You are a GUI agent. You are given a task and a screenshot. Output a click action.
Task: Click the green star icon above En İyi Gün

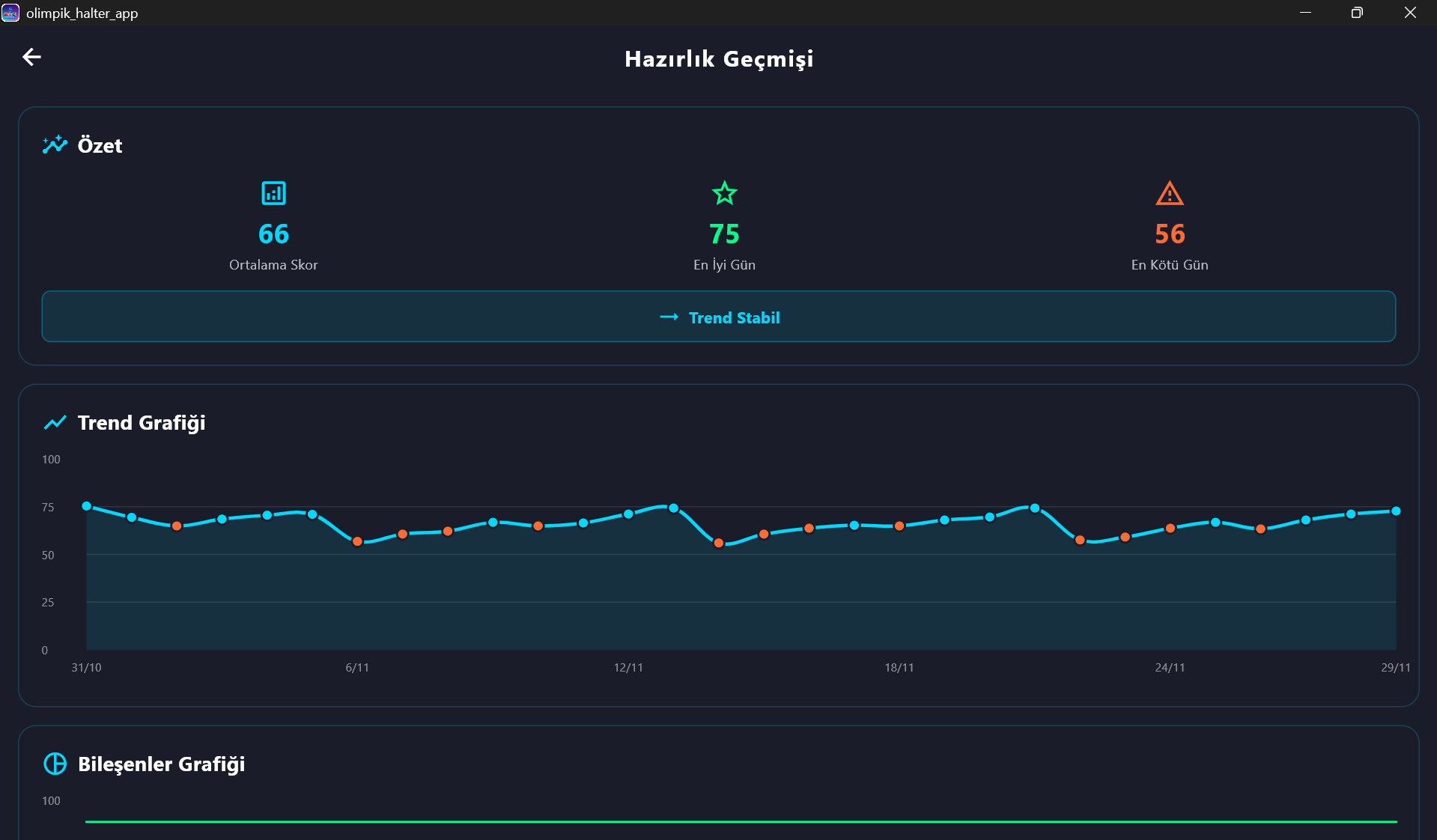[x=724, y=193]
